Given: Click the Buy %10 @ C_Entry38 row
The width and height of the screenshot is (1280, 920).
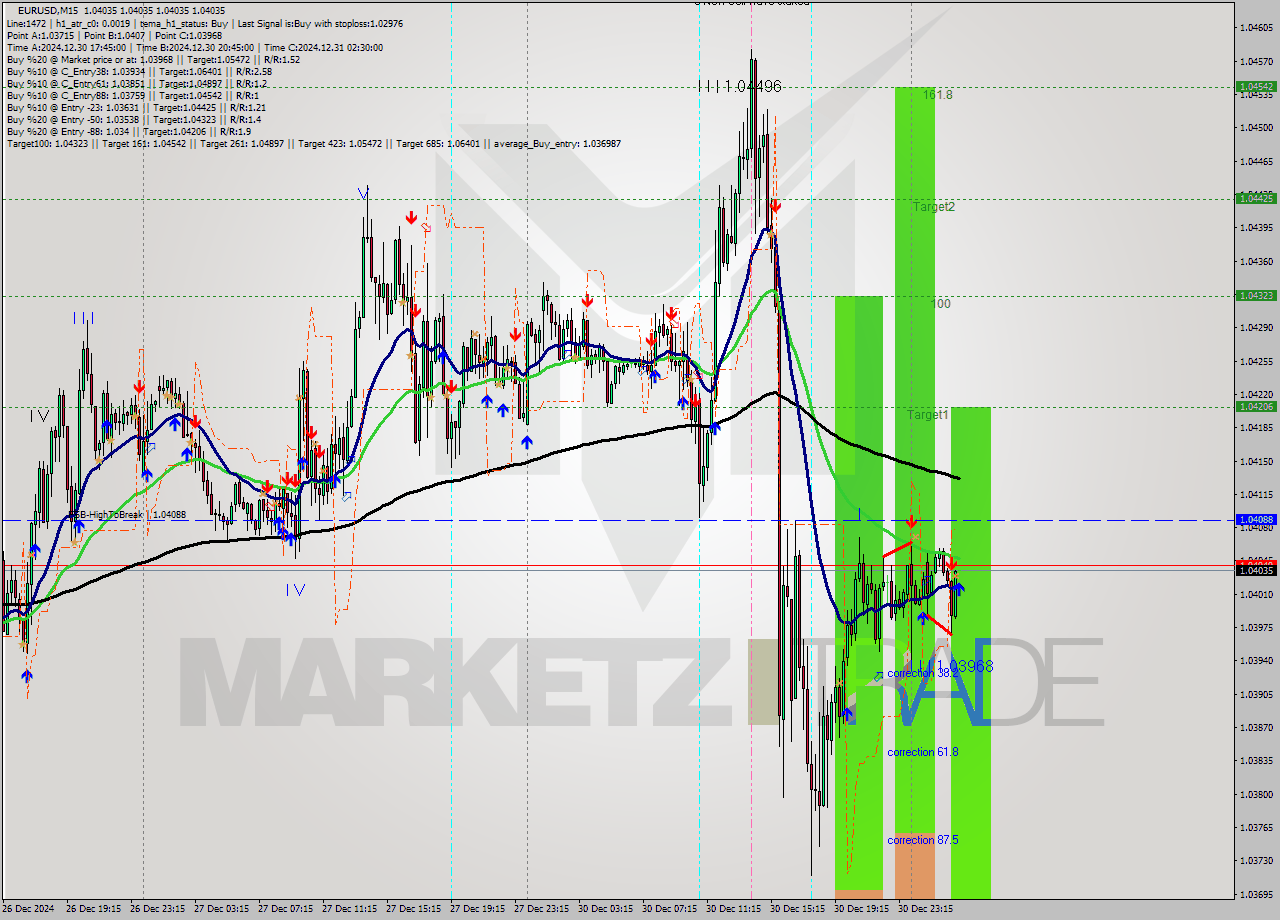Looking at the screenshot, I should tap(139, 71).
